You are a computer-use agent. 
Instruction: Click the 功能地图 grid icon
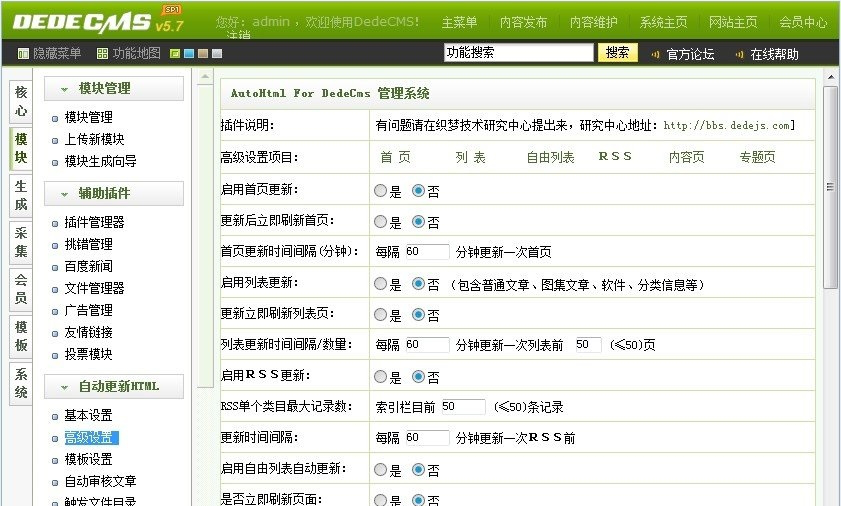point(102,54)
